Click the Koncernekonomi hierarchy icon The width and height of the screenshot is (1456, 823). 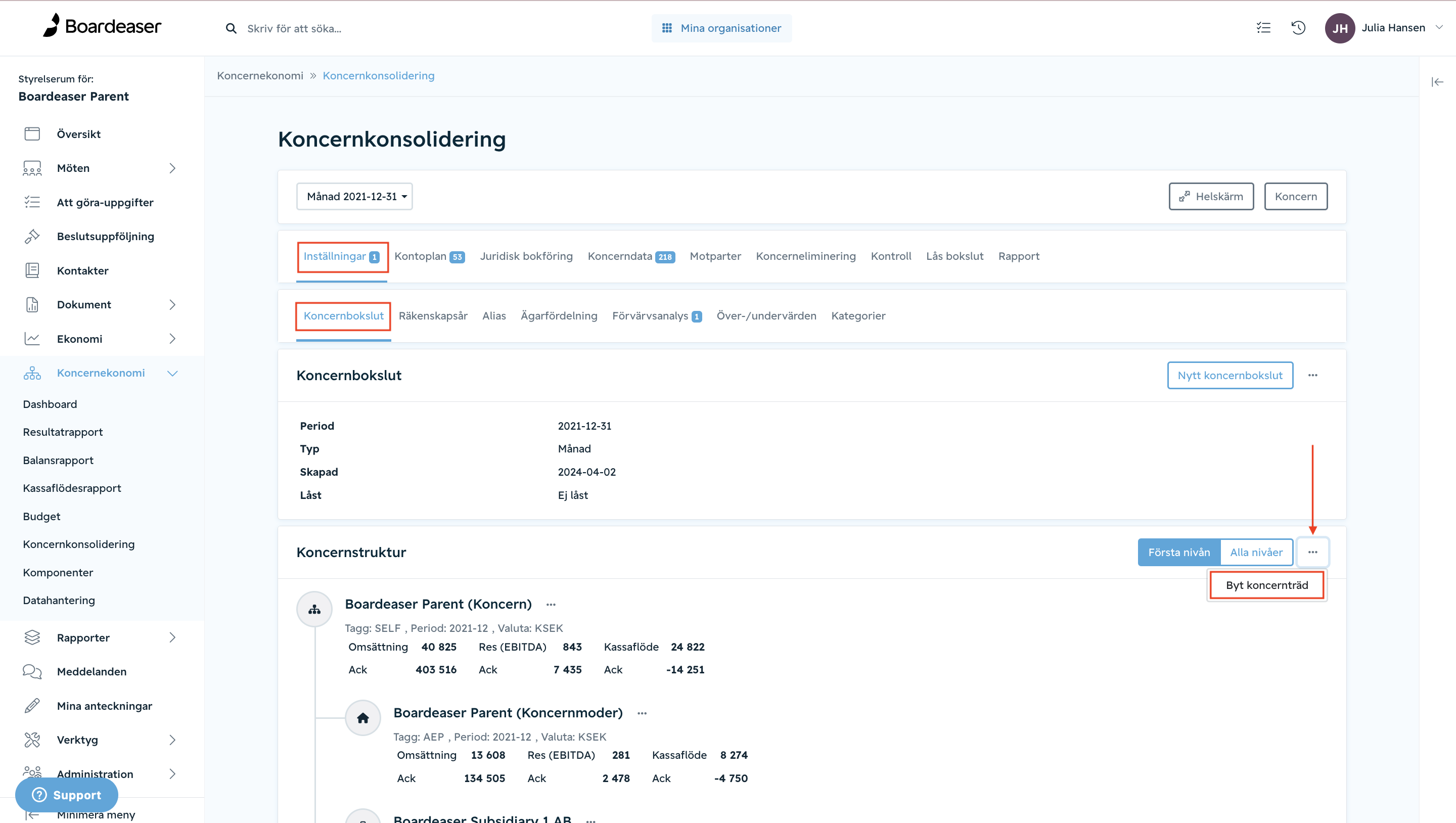click(x=32, y=373)
